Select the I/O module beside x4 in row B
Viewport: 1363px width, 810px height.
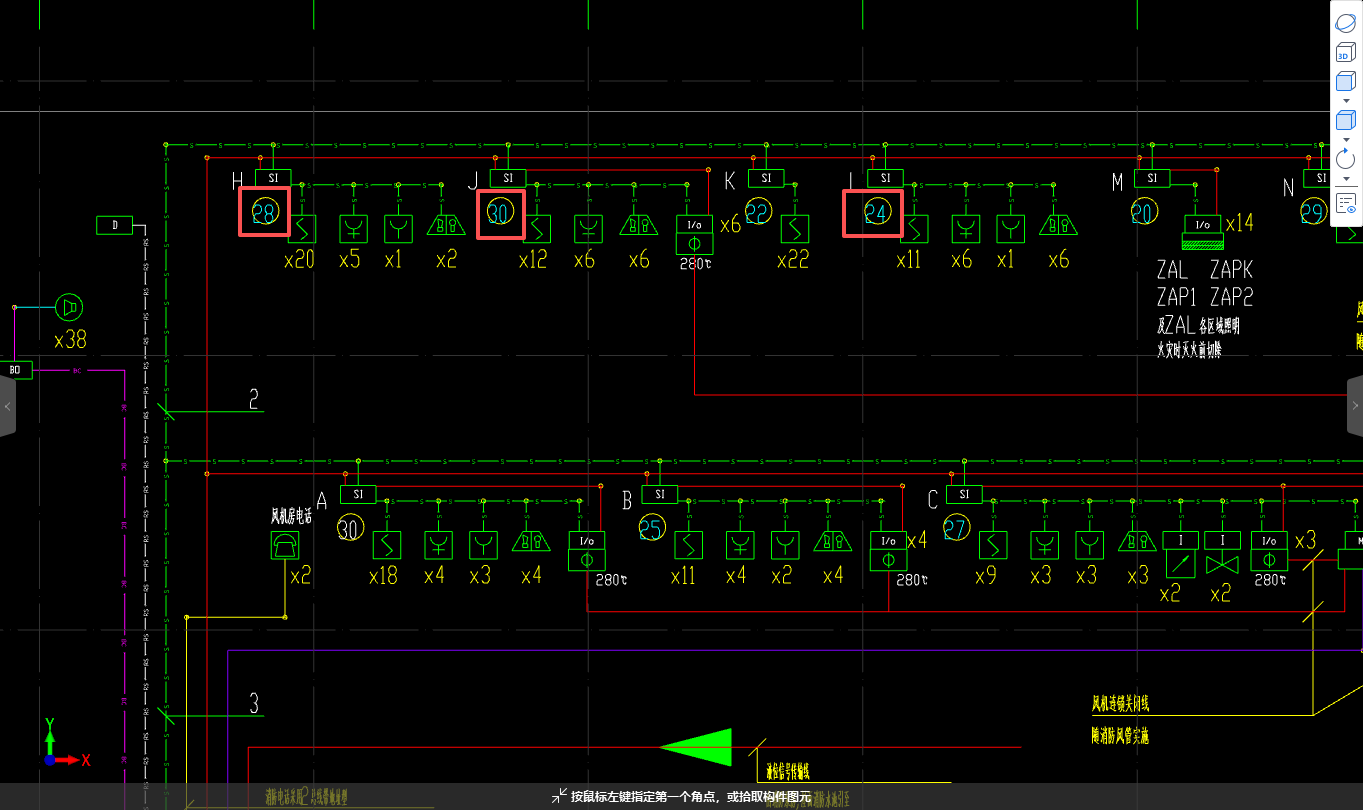tap(888, 551)
